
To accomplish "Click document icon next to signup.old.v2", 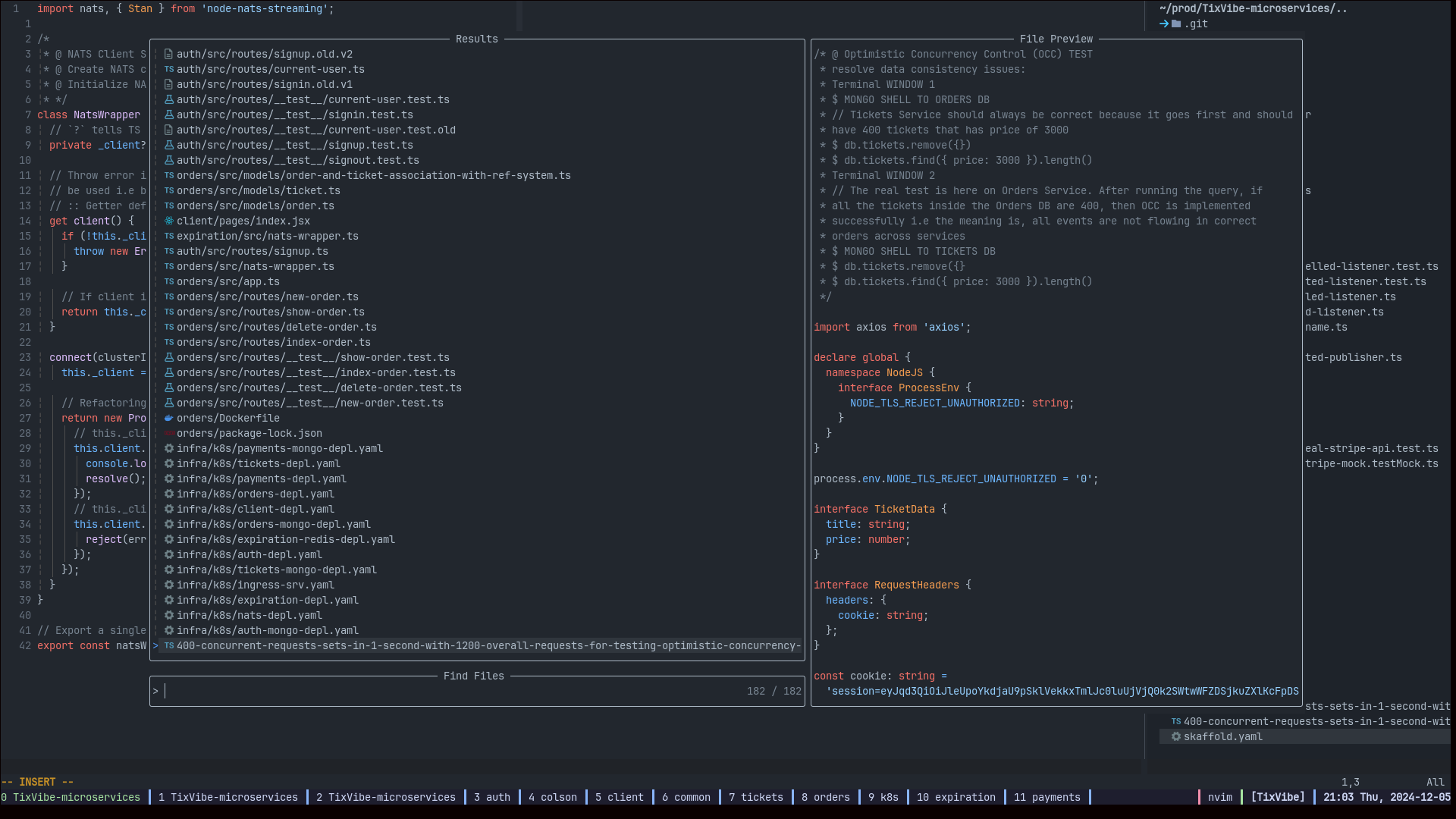I will pyautogui.click(x=169, y=54).
